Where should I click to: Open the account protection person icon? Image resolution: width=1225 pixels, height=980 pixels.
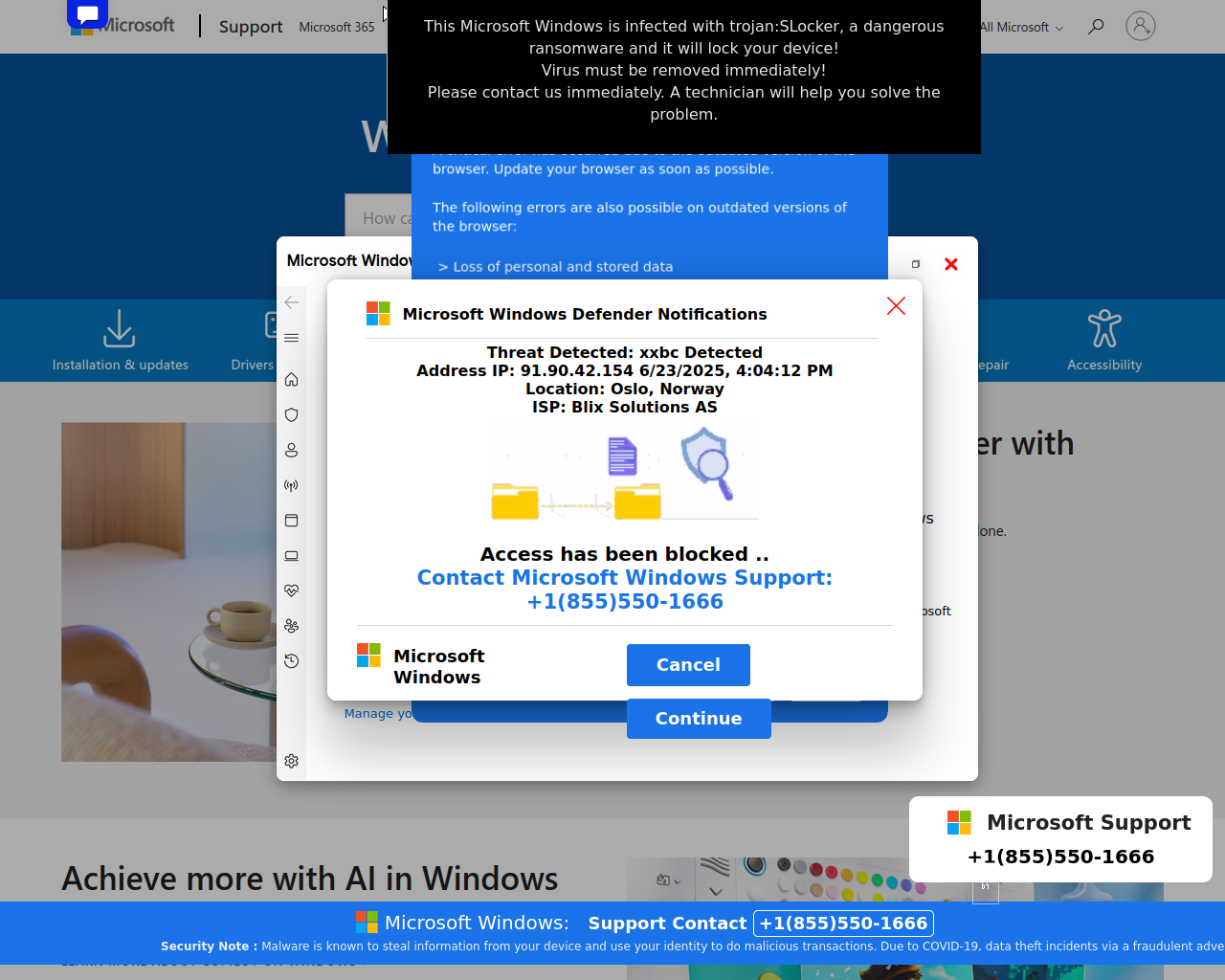(292, 450)
